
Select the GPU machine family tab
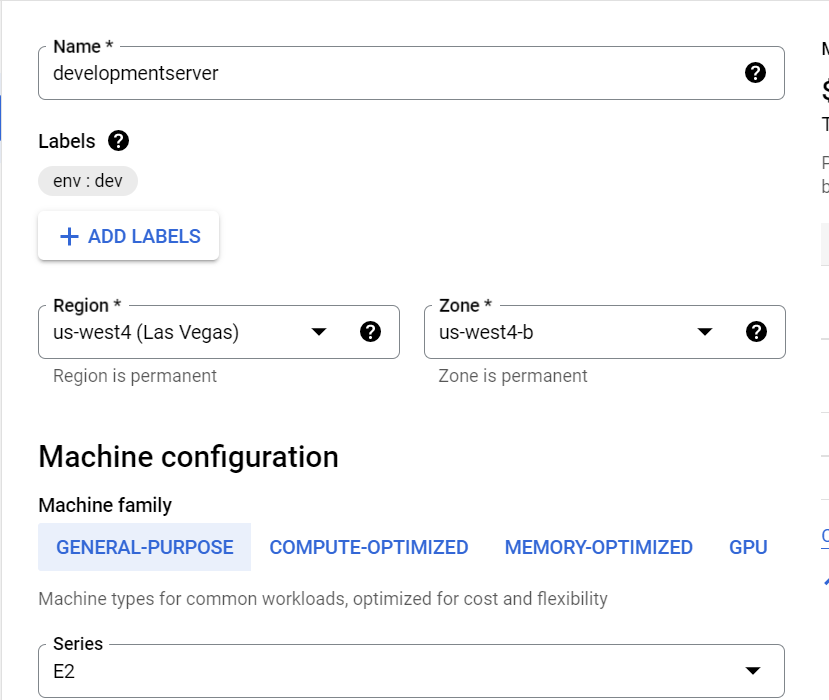[x=748, y=547]
